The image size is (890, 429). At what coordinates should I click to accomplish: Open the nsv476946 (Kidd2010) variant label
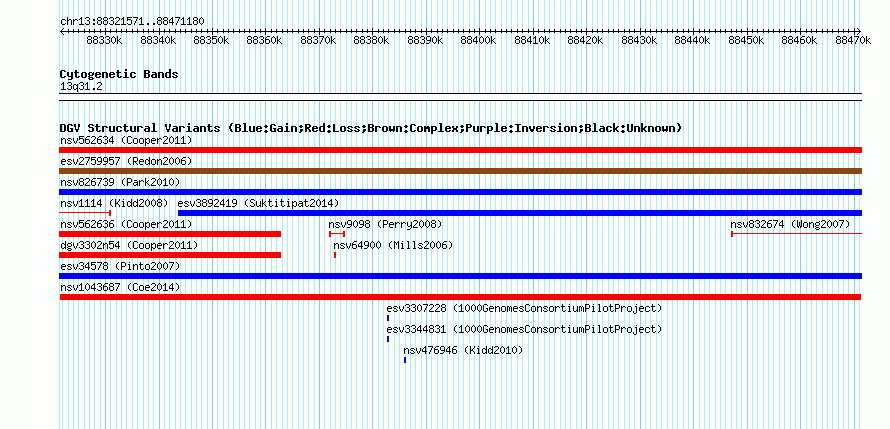pos(463,350)
